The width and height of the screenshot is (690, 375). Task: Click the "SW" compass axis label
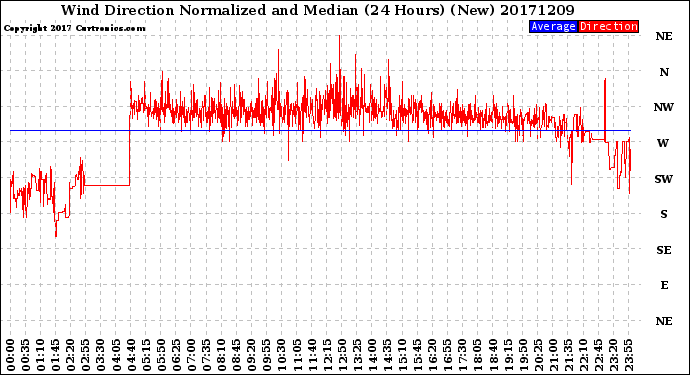[664, 179]
